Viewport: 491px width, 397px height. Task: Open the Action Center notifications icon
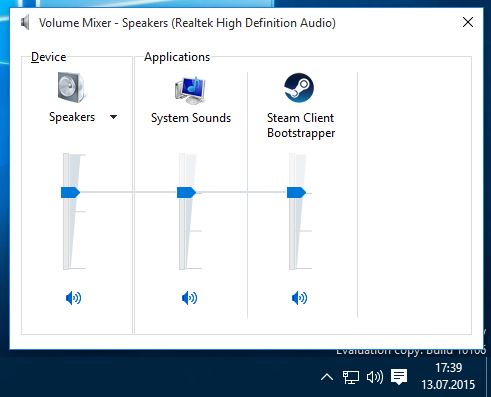[x=399, y=377]
